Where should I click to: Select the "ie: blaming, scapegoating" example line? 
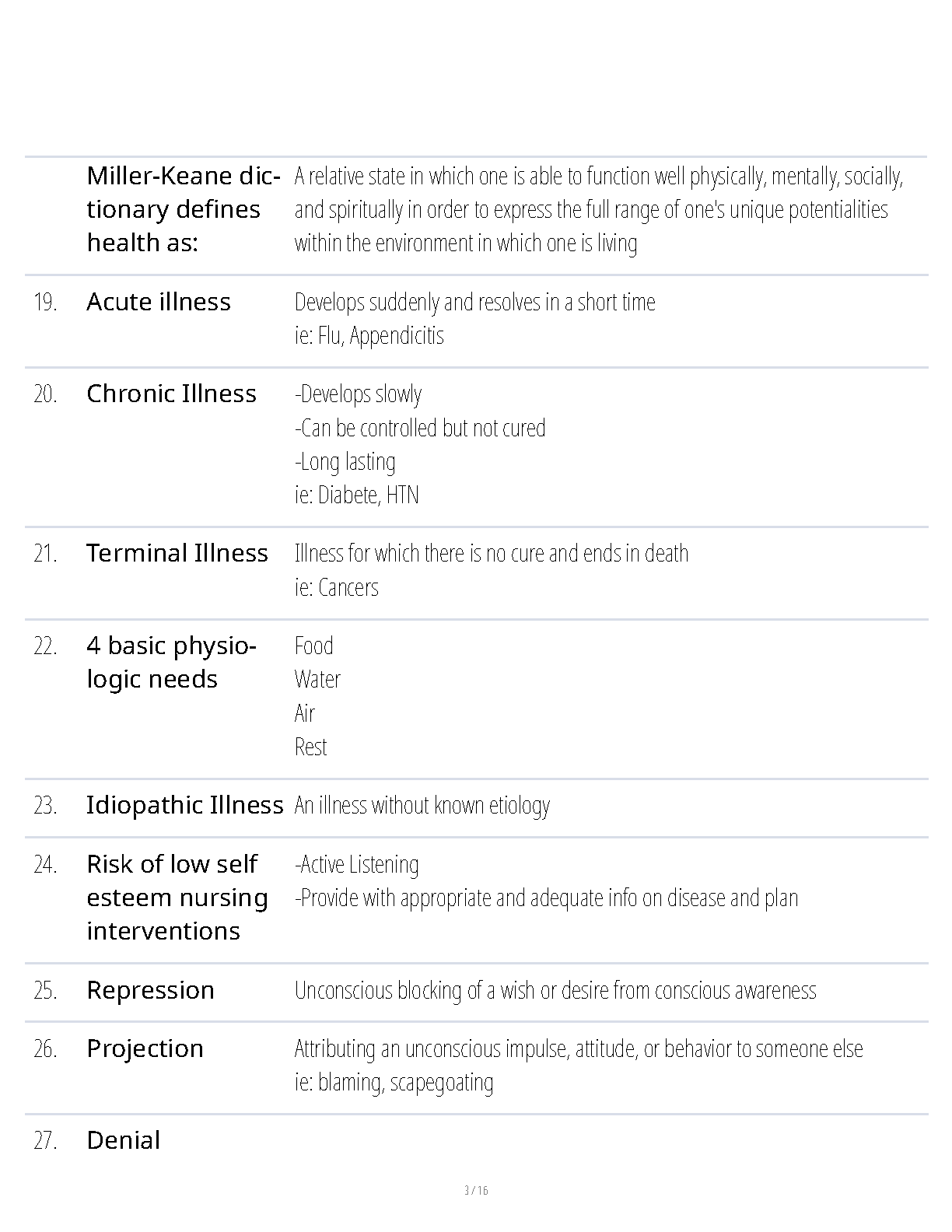coord(394,1082)
